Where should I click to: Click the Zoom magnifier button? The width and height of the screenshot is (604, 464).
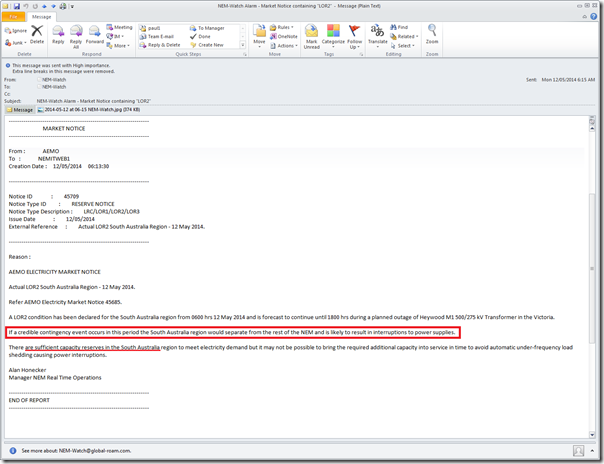[432, 34]
